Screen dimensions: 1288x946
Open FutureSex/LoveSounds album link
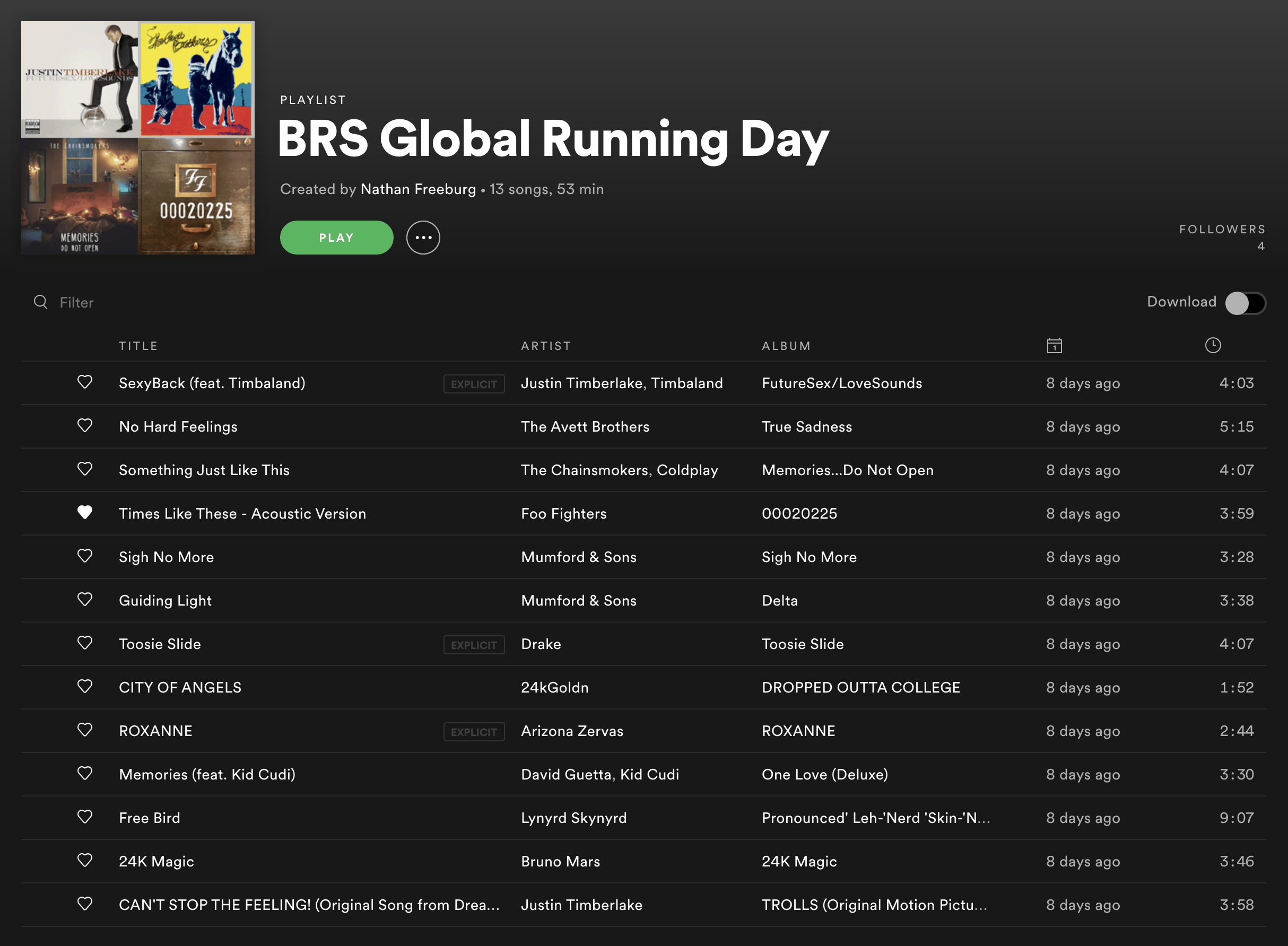point(842,383)
